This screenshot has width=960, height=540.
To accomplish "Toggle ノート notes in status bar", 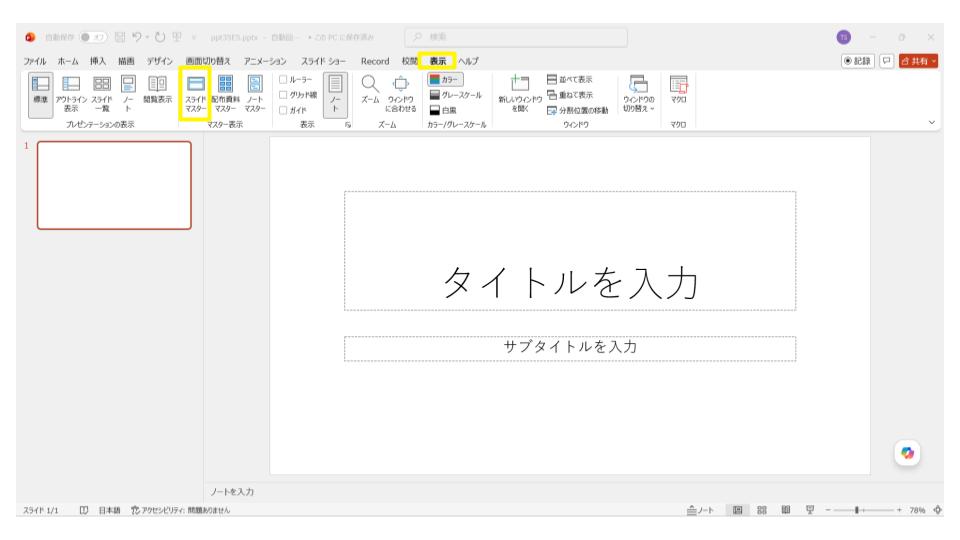I will [x=700, y=510].
